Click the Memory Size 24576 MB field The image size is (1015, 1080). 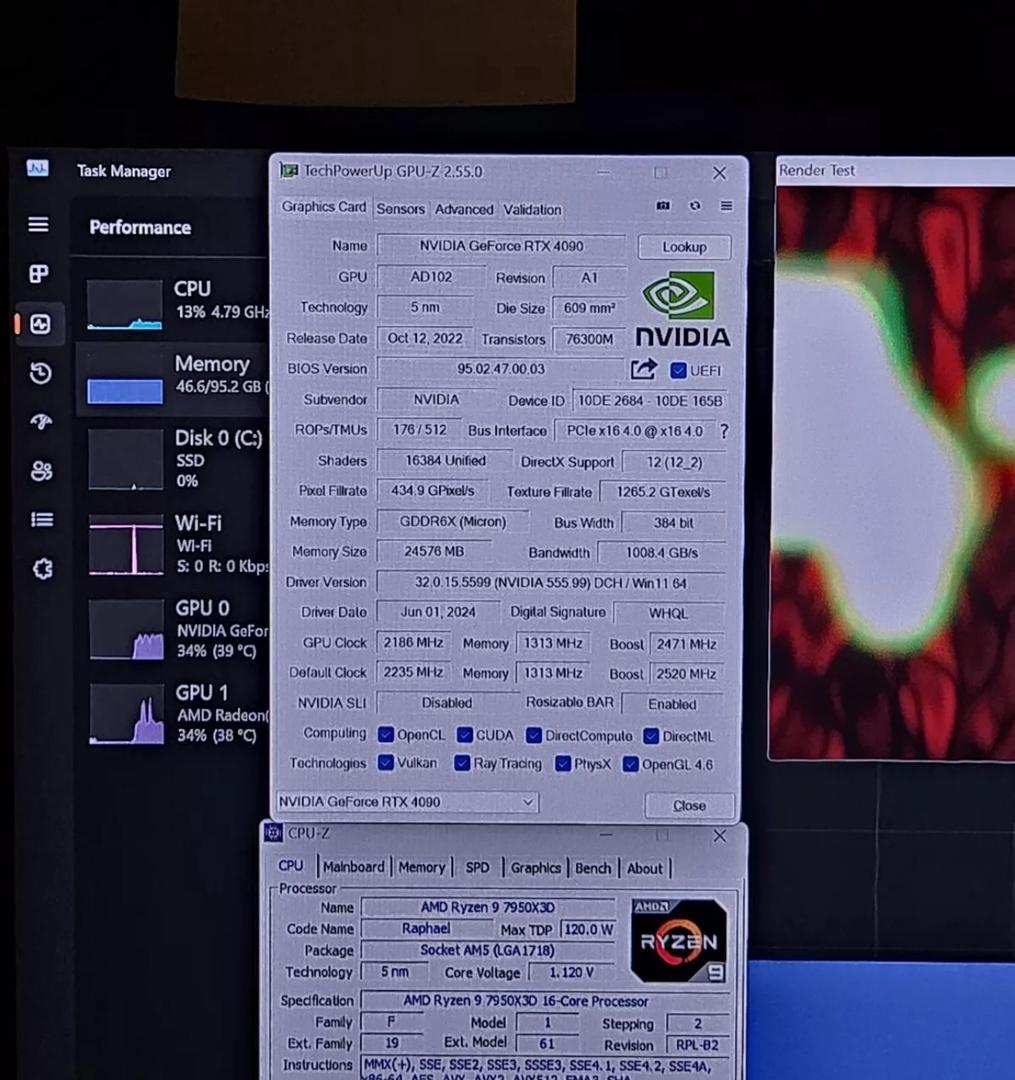pyautogui.click(x=434, y=552)
